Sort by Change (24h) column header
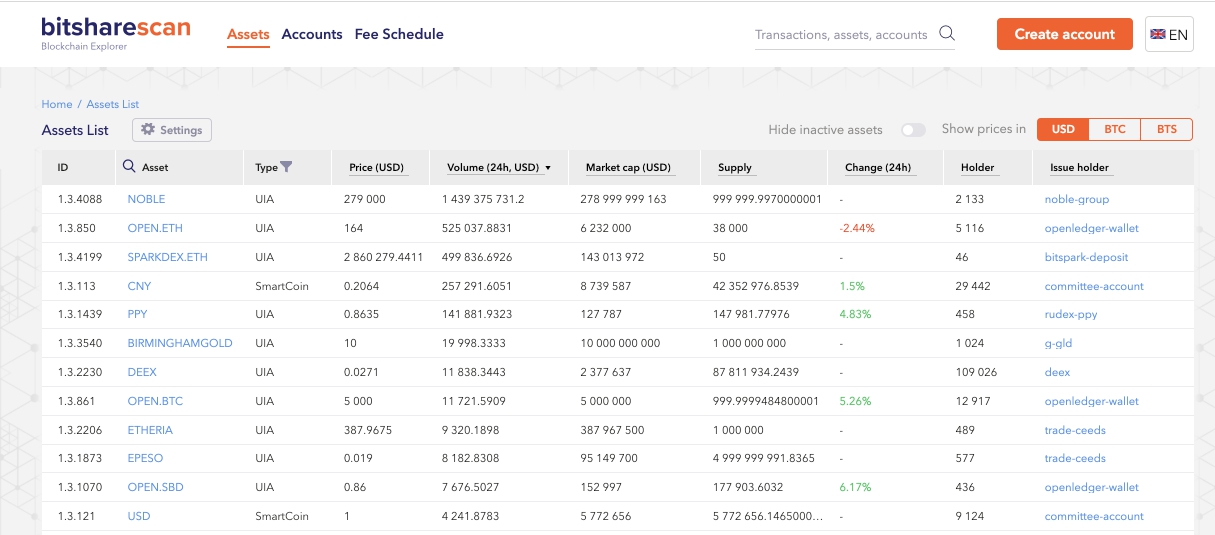 (878, 167)
